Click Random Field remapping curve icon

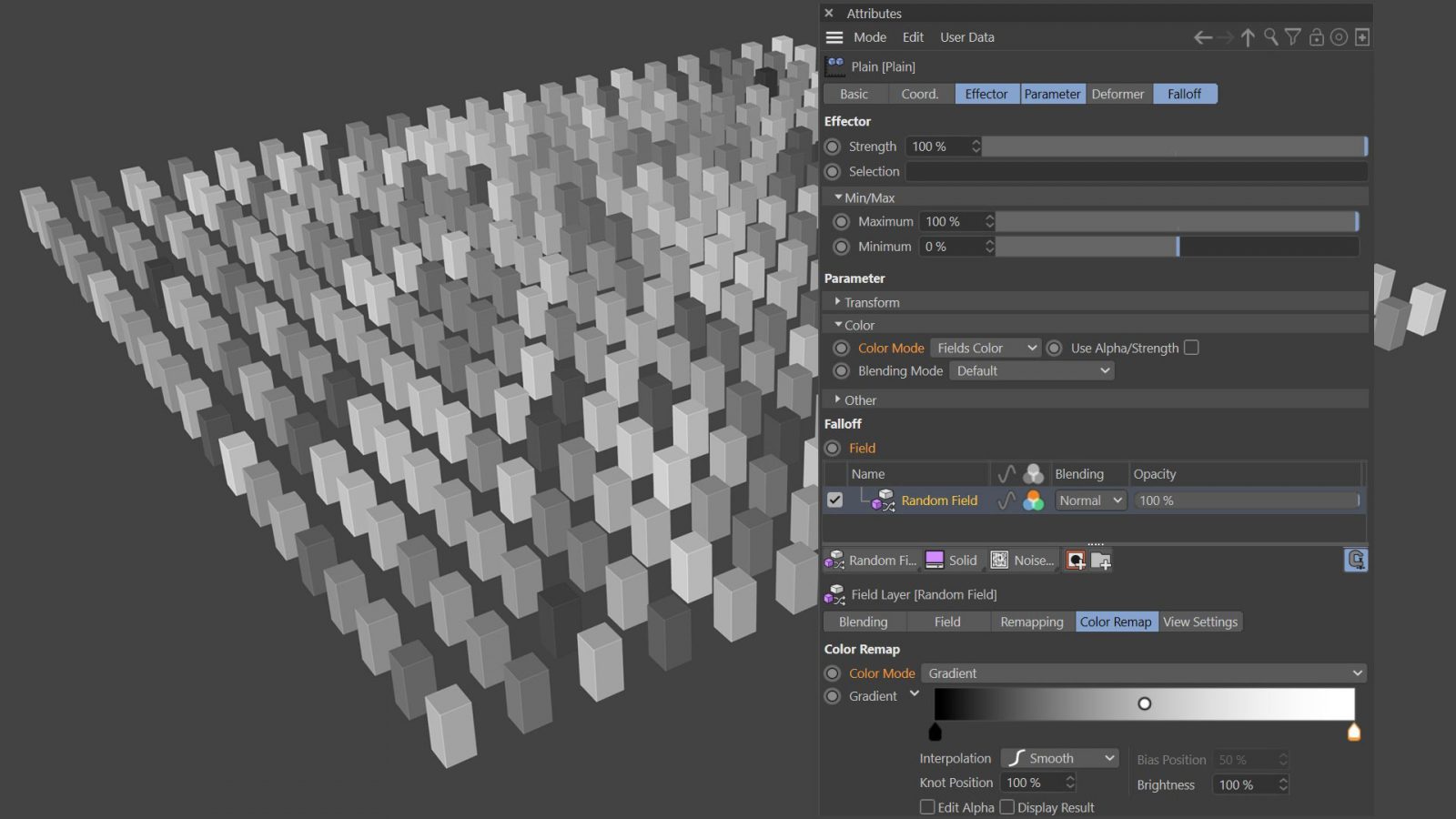(x=1006, y=500)
